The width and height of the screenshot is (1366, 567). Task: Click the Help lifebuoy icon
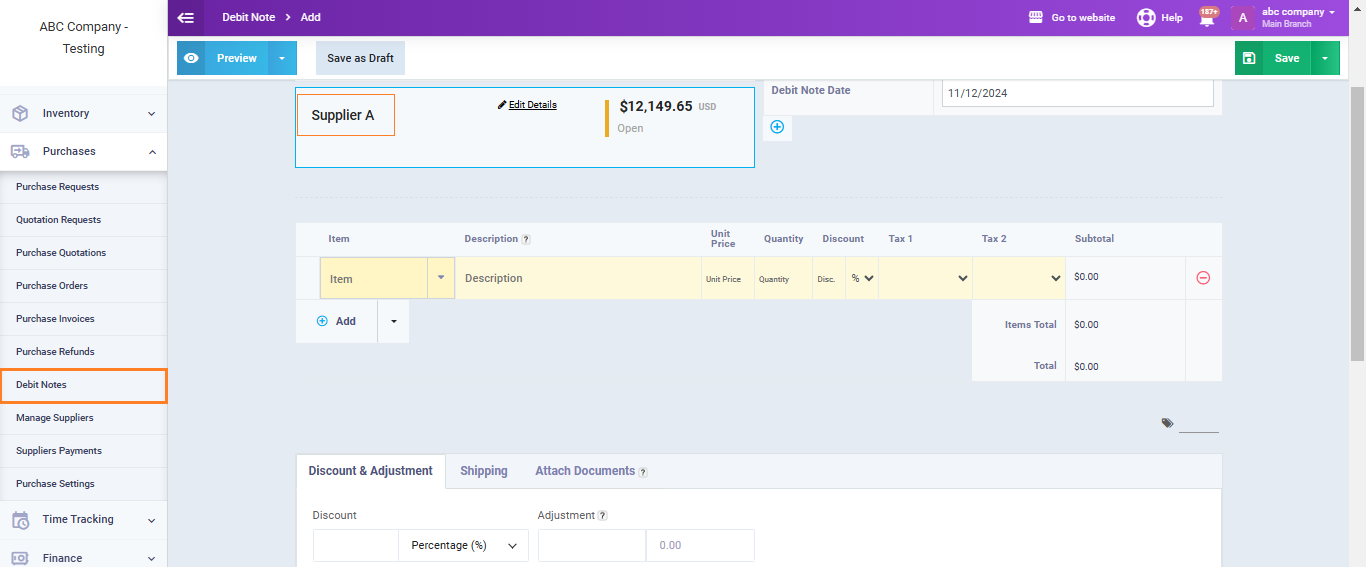(x=1146, y=18)
